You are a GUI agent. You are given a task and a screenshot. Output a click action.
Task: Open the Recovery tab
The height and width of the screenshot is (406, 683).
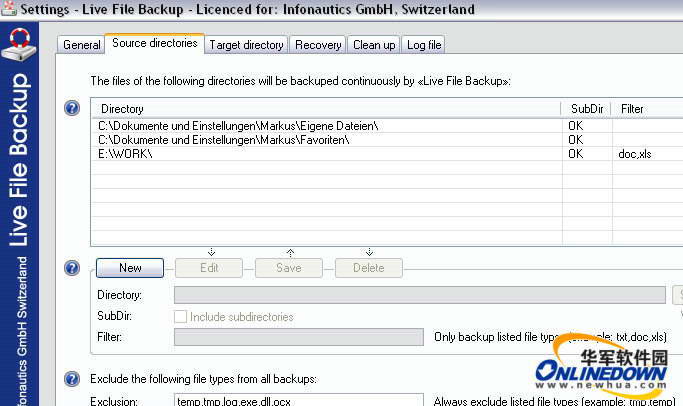(318, 45)
